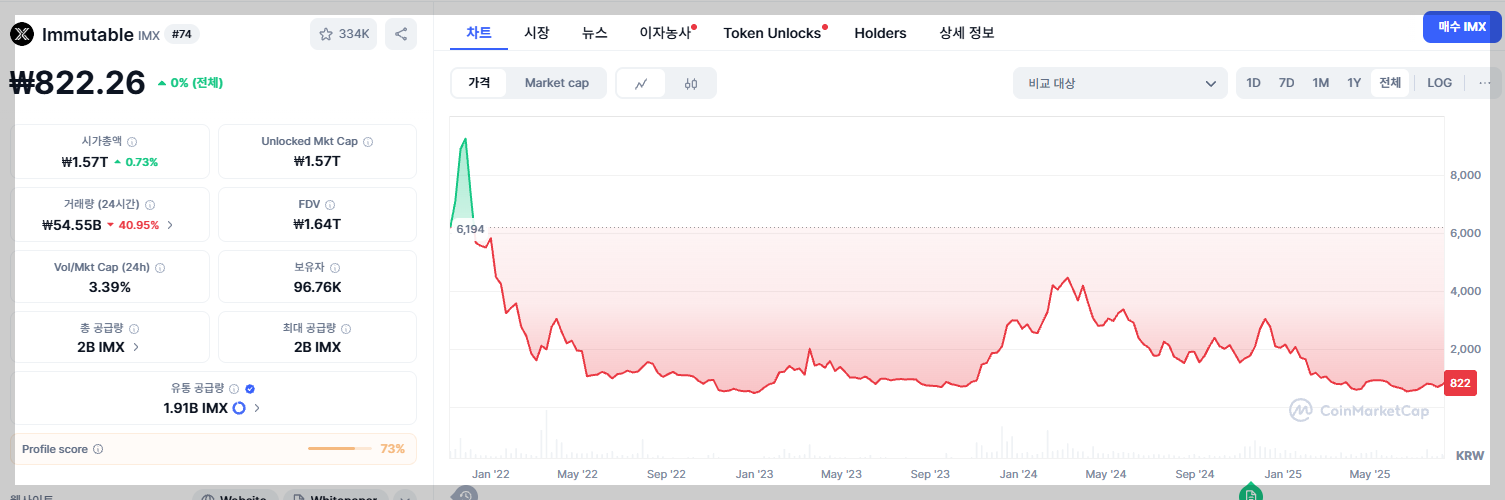Select the 가격 chart mode
Screen dimensions: 1505x500
tap(479, 83)
